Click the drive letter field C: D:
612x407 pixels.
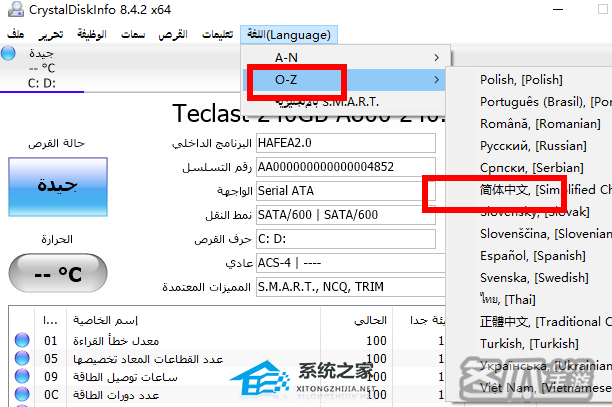click(x=346, y=239)
